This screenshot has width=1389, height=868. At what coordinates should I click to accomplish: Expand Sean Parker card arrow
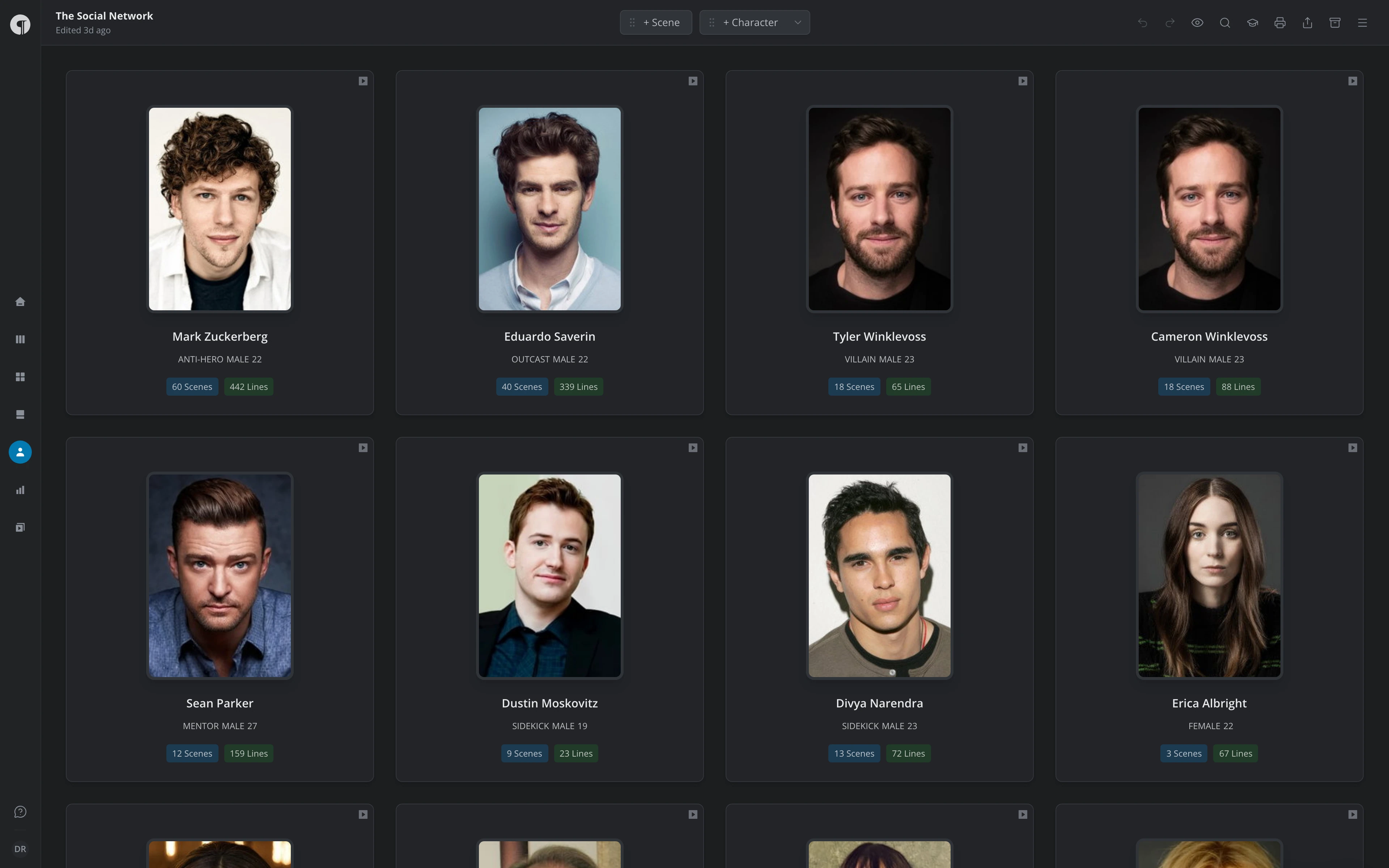pos(363,448)
